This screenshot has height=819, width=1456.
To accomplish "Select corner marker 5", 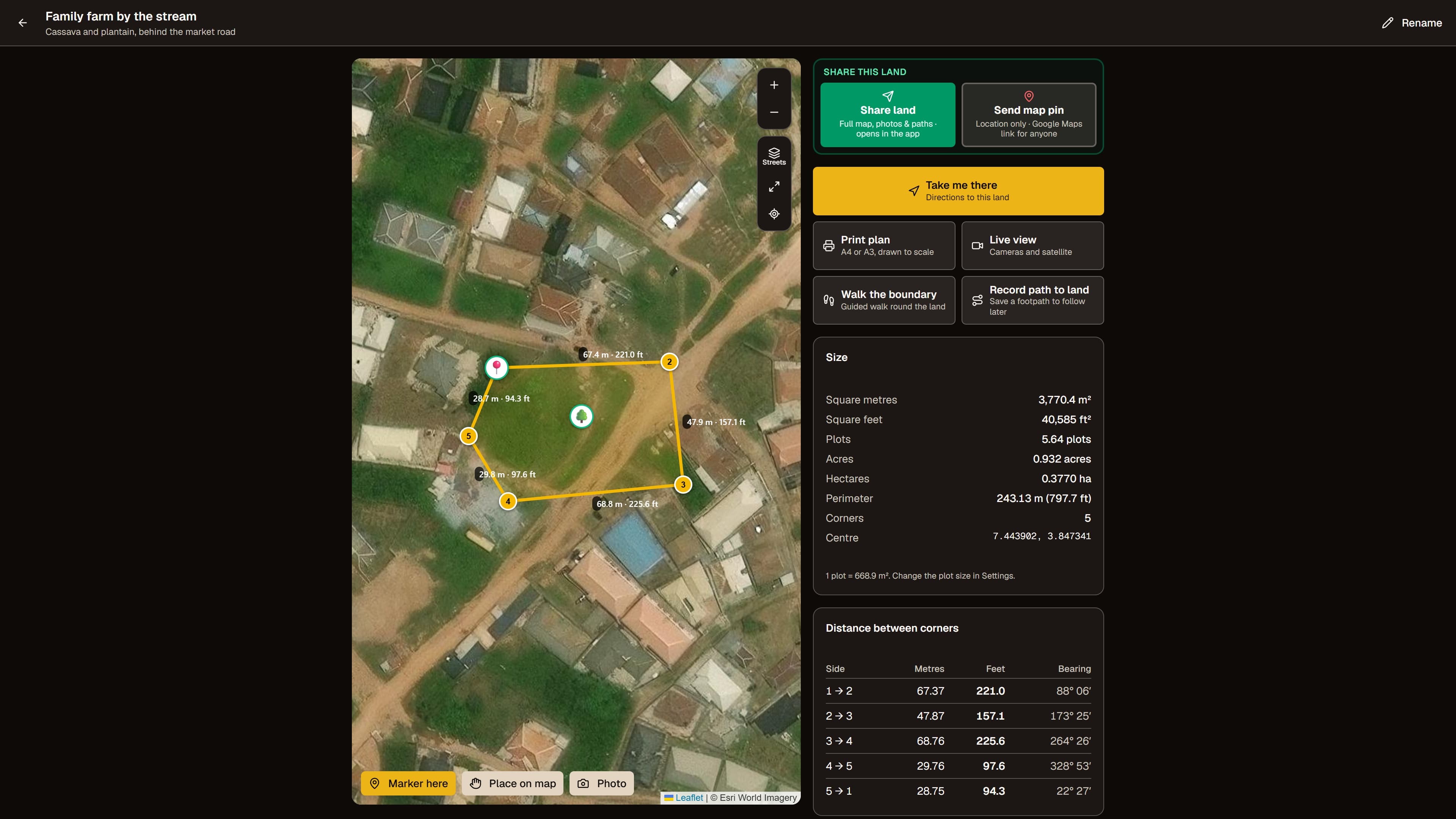I will [468, 436].
